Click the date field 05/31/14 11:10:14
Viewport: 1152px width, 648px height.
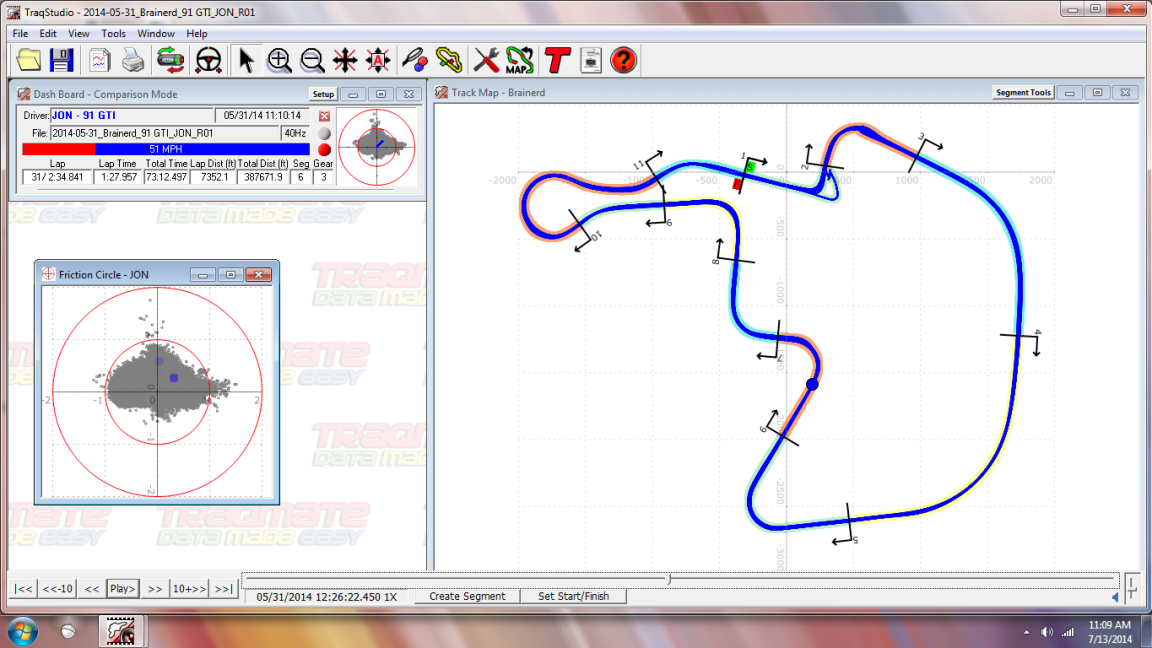[x=262, y=115]
